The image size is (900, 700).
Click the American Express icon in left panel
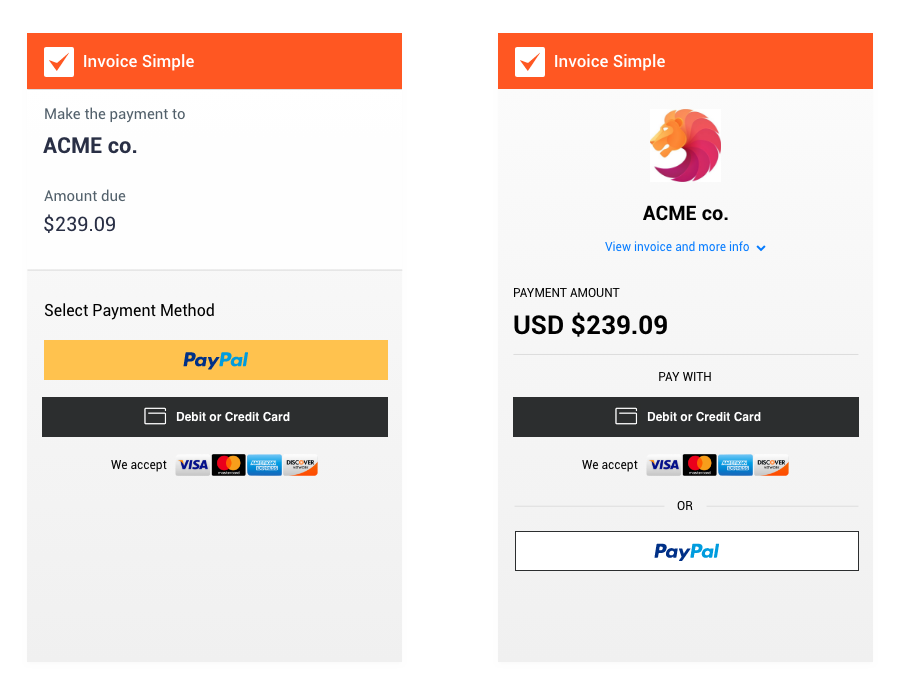pyautogui.click(x=264, y=465)
